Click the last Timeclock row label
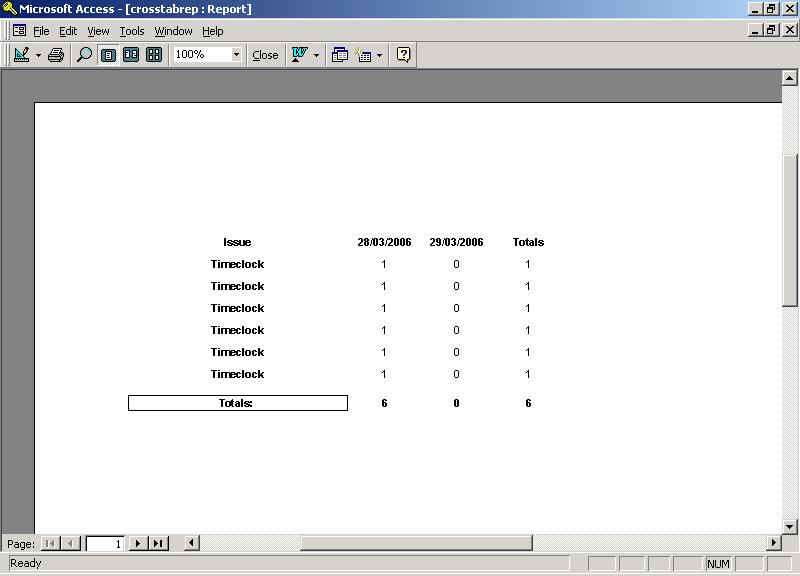 tap(237, 374)
